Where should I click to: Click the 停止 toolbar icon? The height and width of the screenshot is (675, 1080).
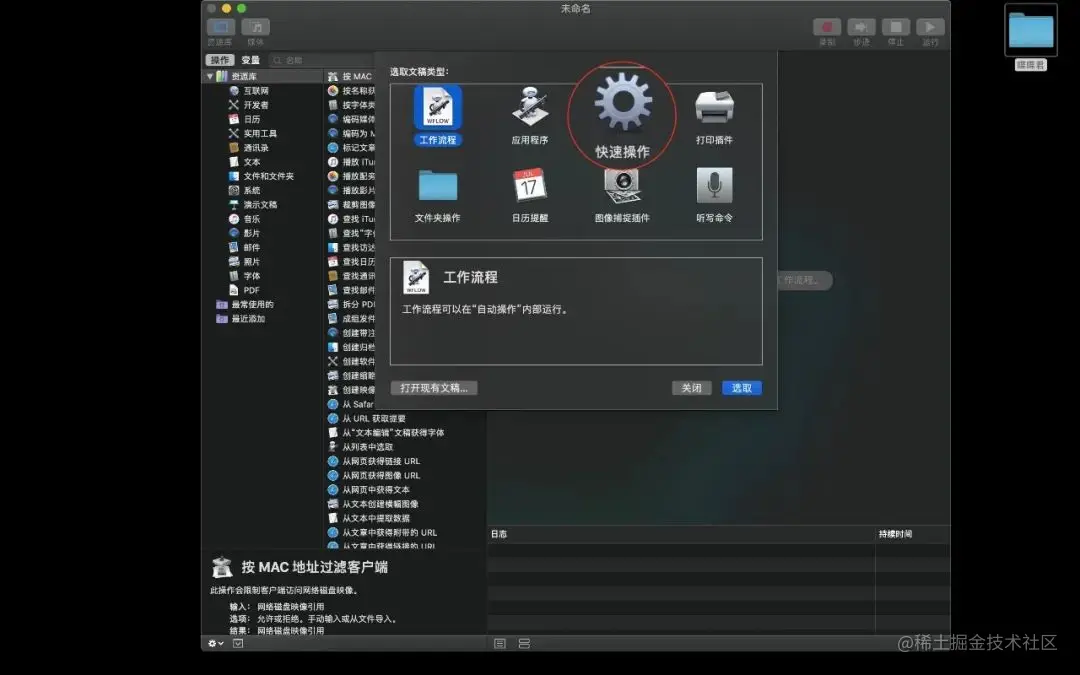(894, 27)
